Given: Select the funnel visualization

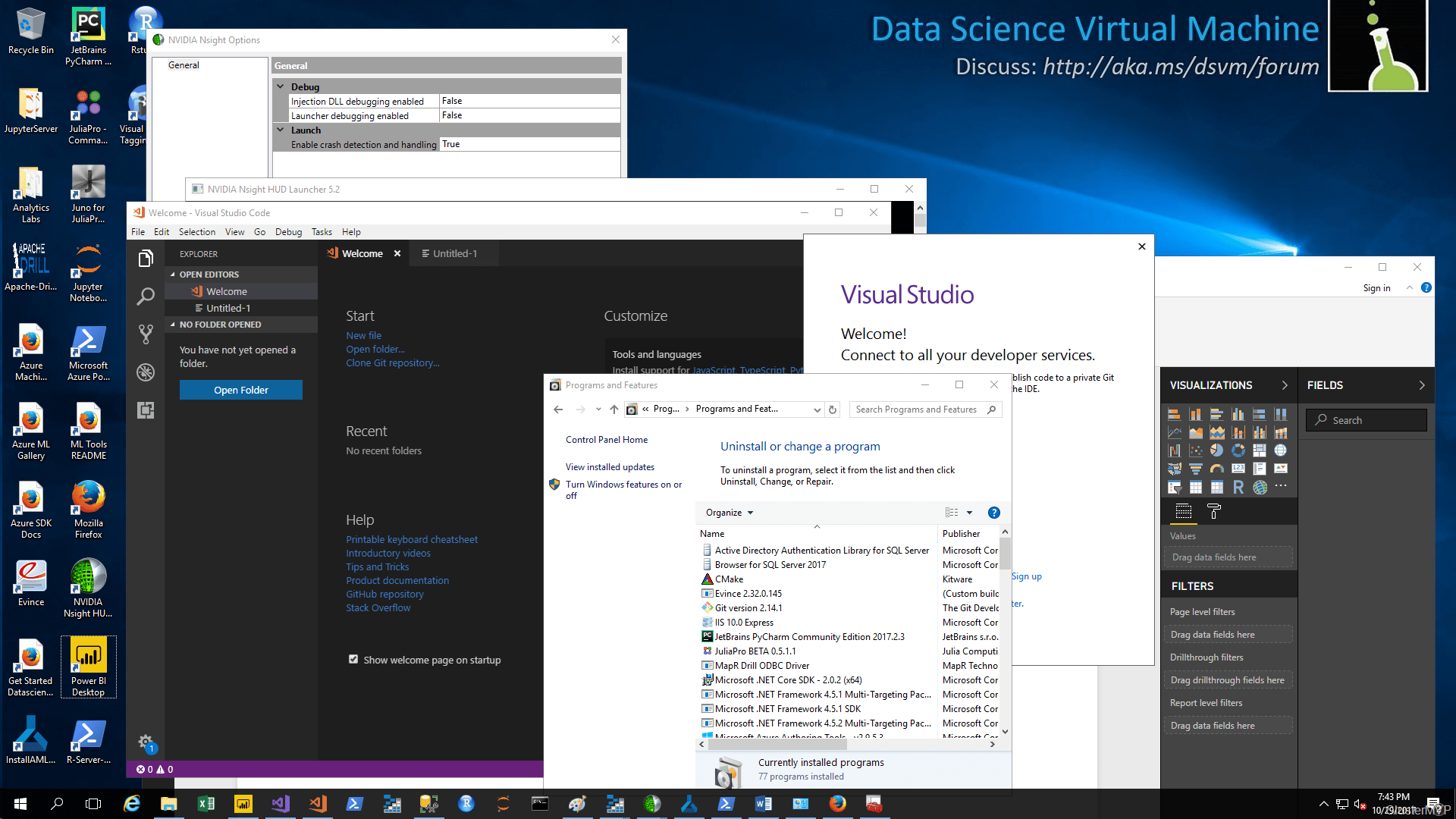Looking at the screenshot, I should [1195, 469].
